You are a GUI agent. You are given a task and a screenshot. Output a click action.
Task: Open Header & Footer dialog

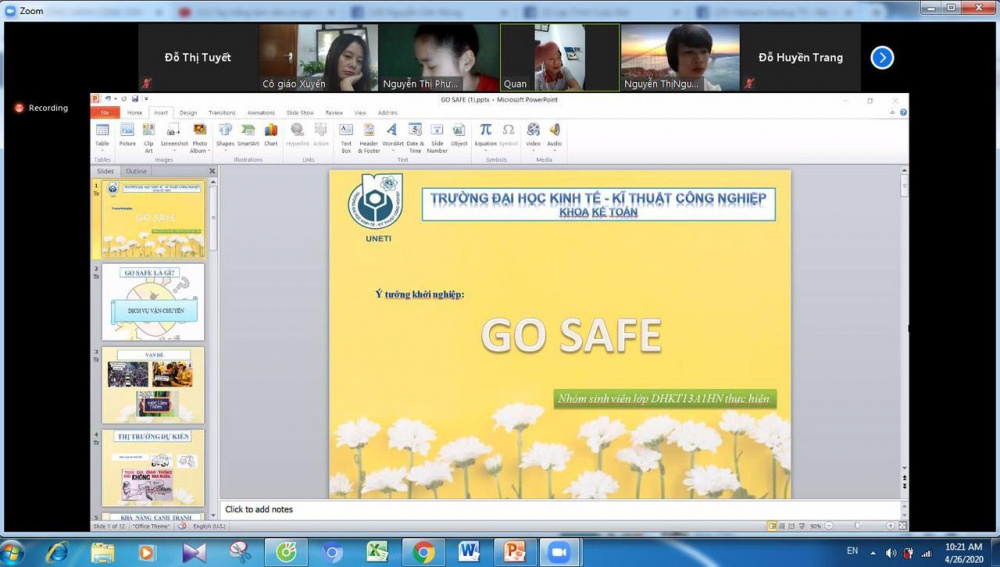coord(369,136)
